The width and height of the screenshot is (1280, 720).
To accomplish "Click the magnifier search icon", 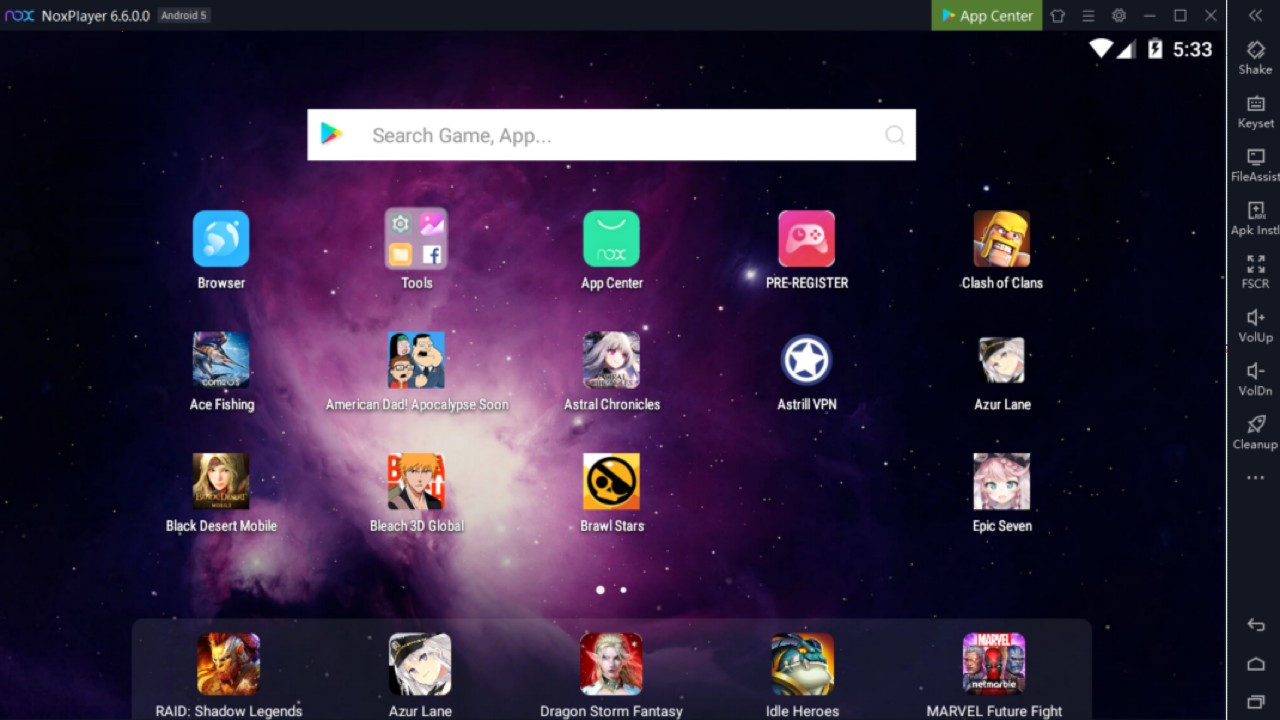I will point(895,135).
